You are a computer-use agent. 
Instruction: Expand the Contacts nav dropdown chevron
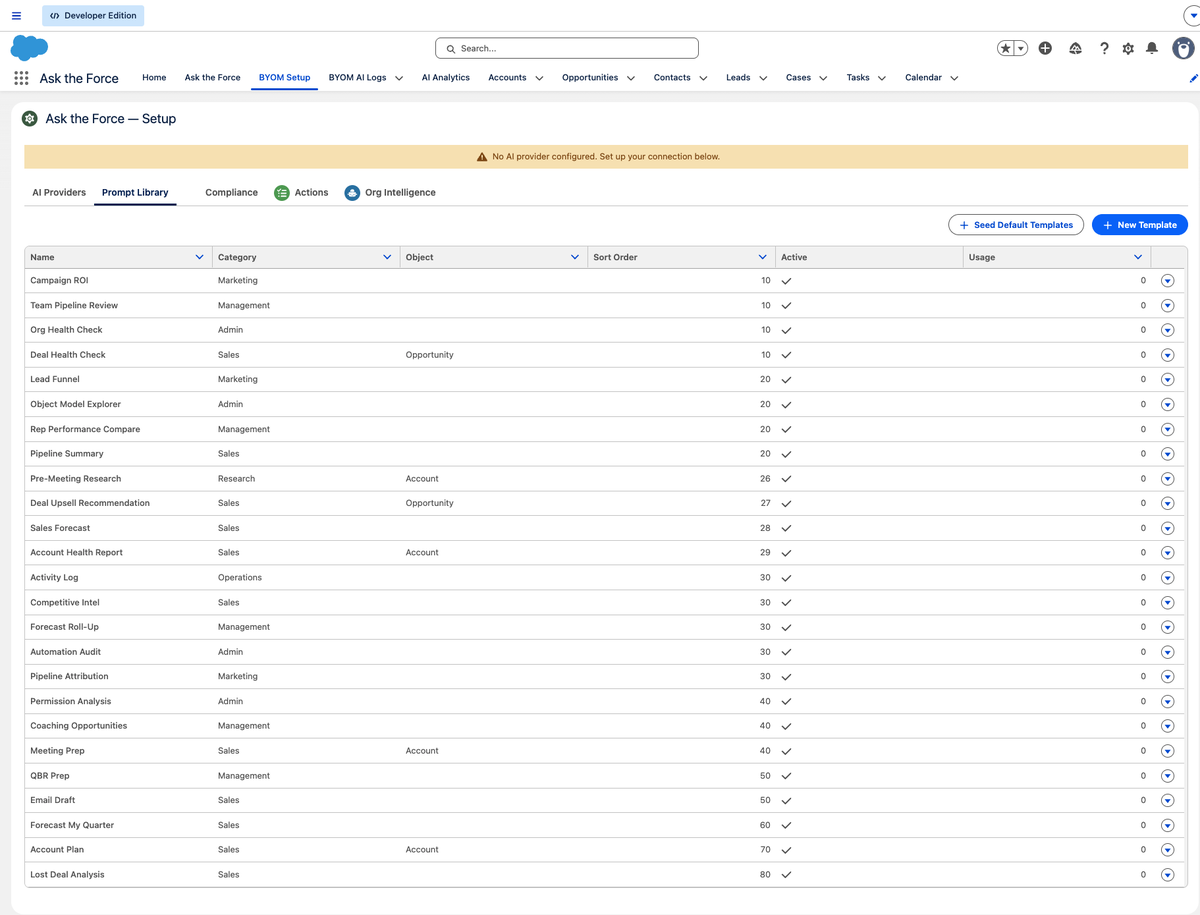tap(703, 78)
